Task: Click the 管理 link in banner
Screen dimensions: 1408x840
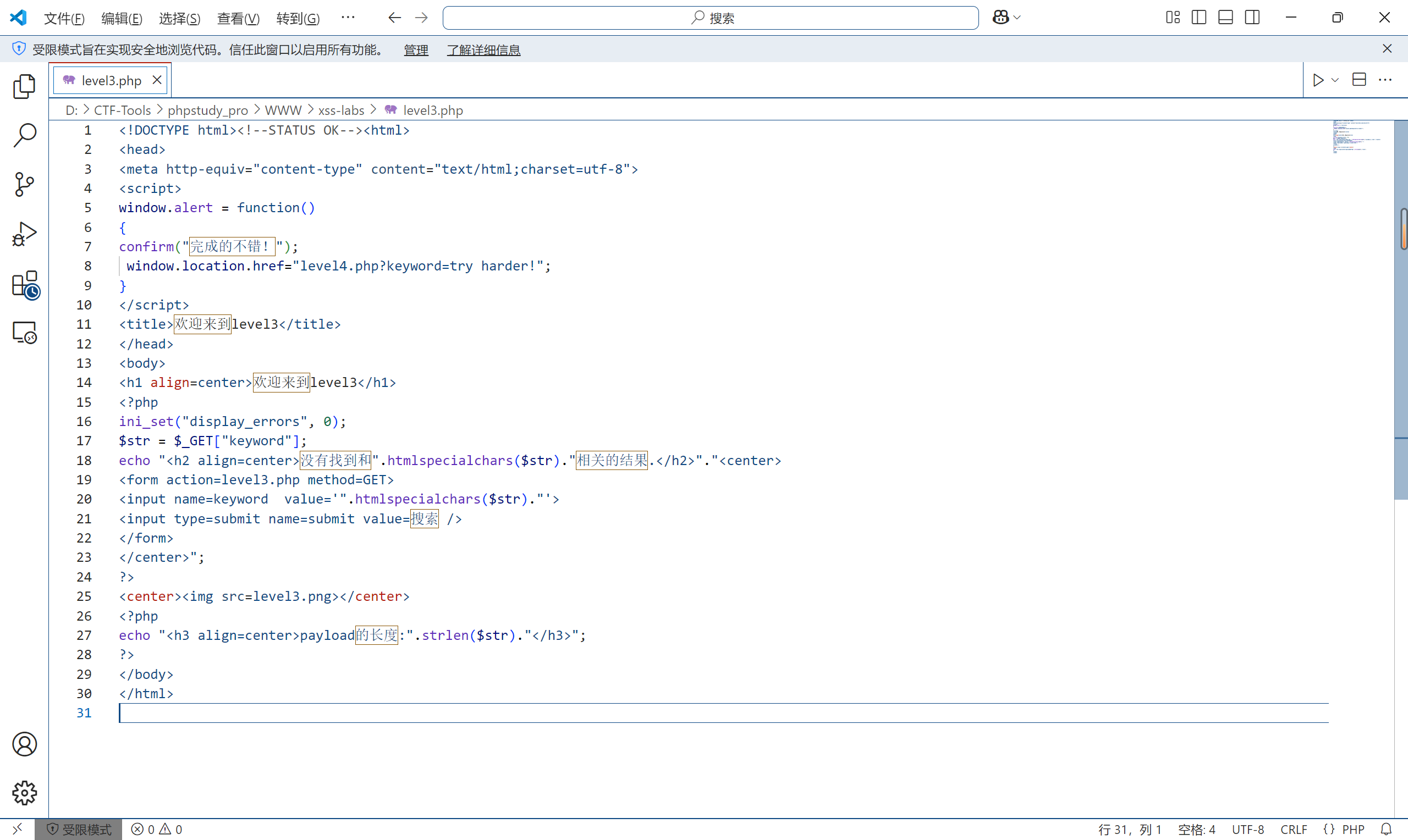Action: pyautogui.click(x=416, y=50)
